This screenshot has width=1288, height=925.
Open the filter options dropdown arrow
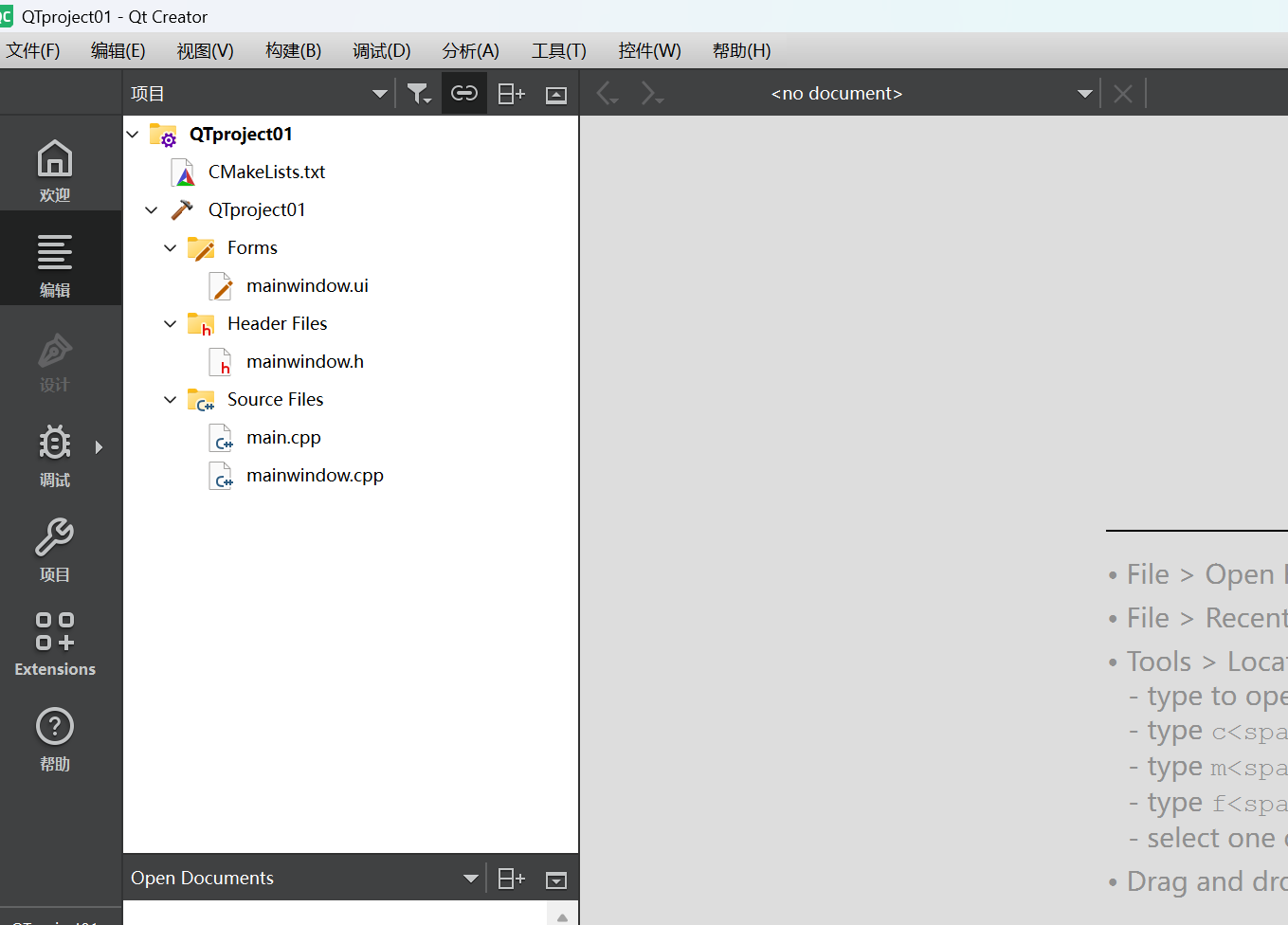click(x=427, y=100)
